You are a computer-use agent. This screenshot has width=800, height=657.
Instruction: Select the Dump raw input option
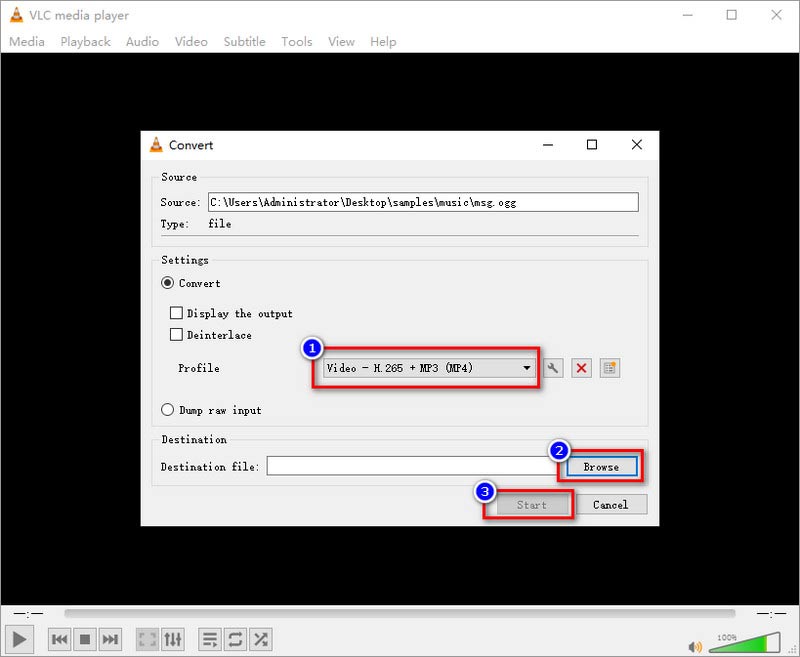(167, 410)
